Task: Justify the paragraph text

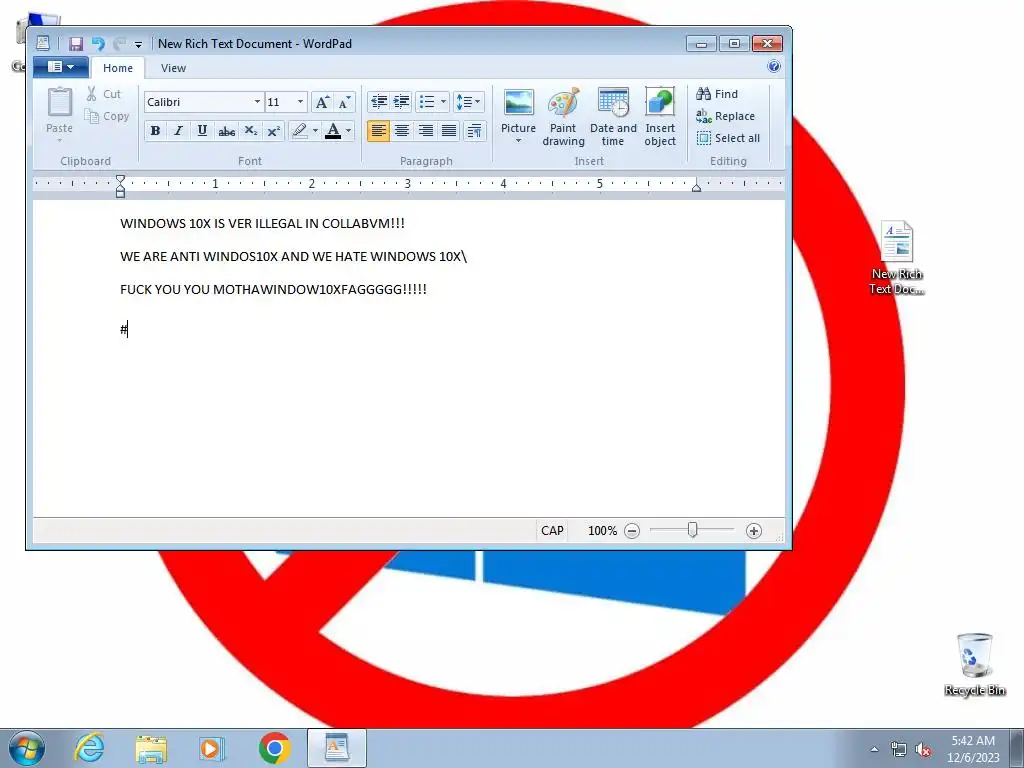Action: point(449,131)
